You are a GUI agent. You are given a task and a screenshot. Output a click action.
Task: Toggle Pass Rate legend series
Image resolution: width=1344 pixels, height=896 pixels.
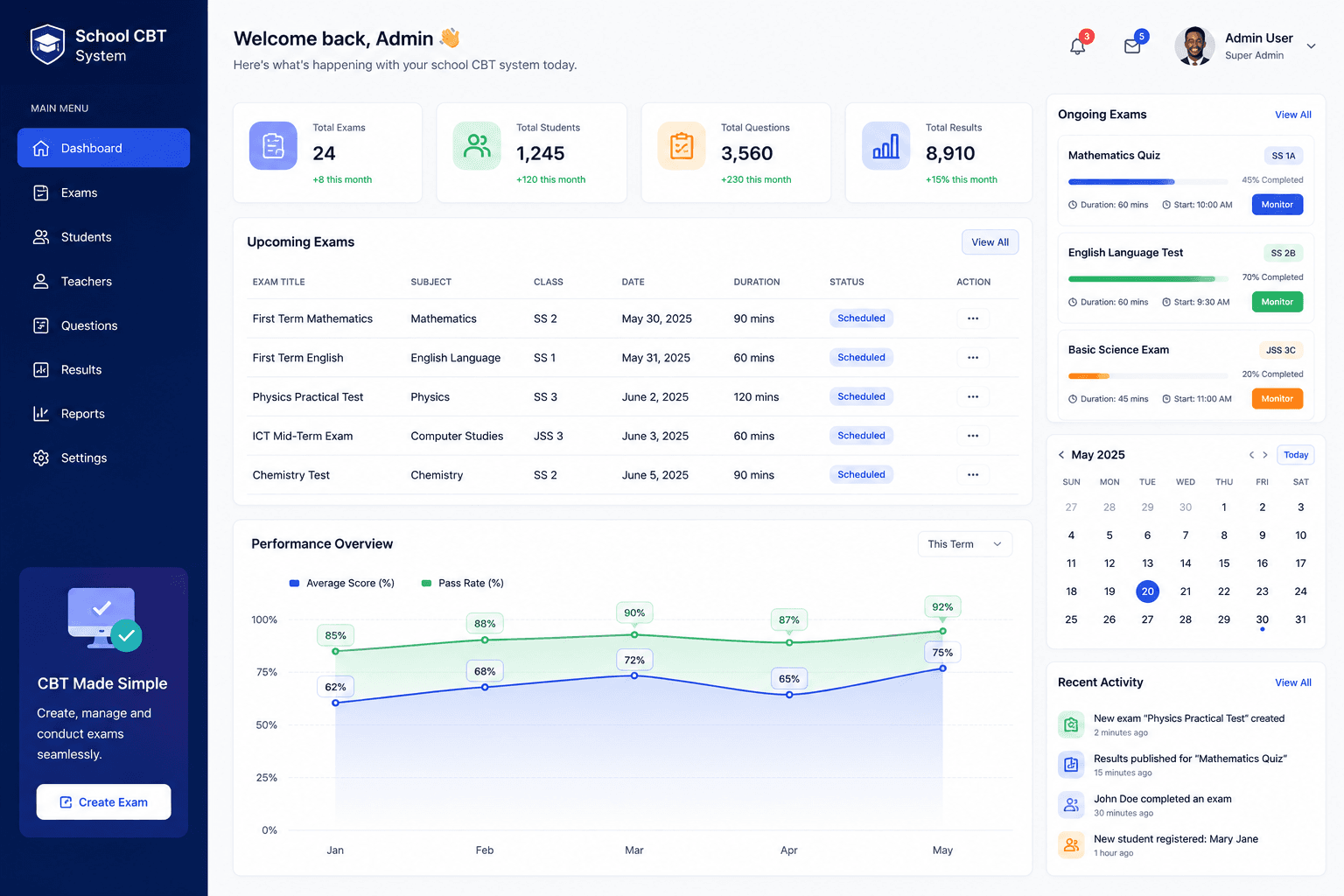(x=463, y=584)
